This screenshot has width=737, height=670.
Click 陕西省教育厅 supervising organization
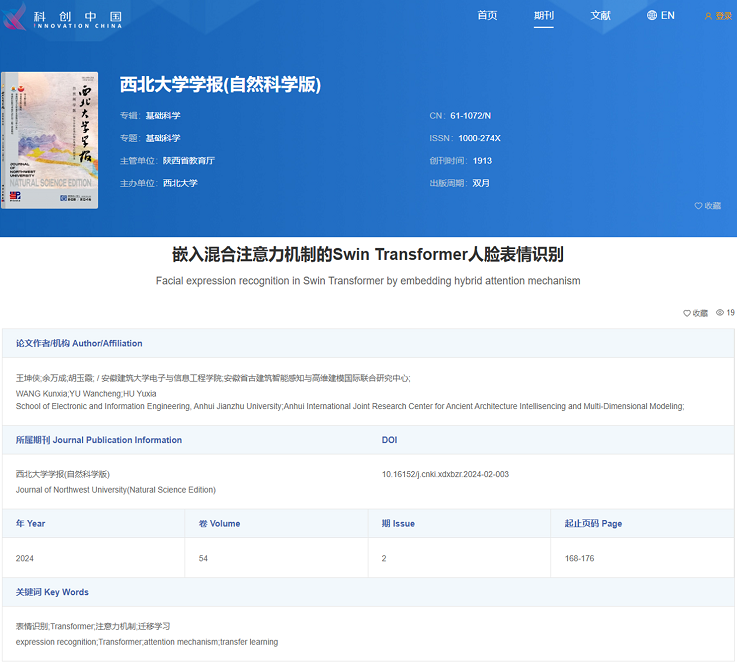point(188,160)
